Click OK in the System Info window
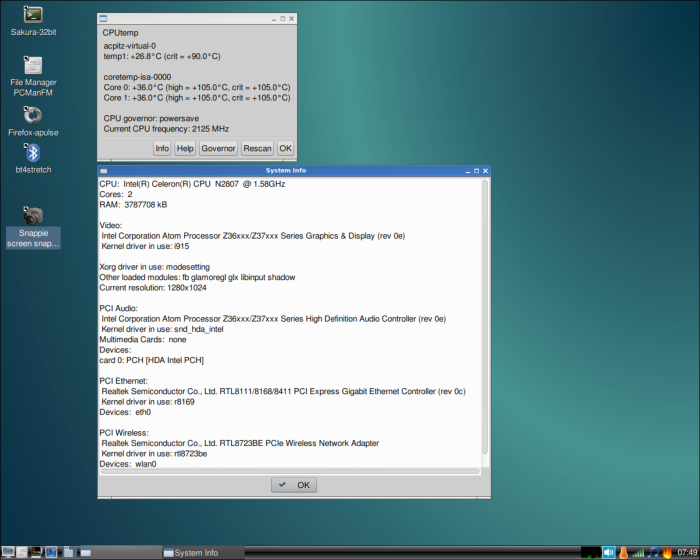700x560 pixels. click(294, 485)
